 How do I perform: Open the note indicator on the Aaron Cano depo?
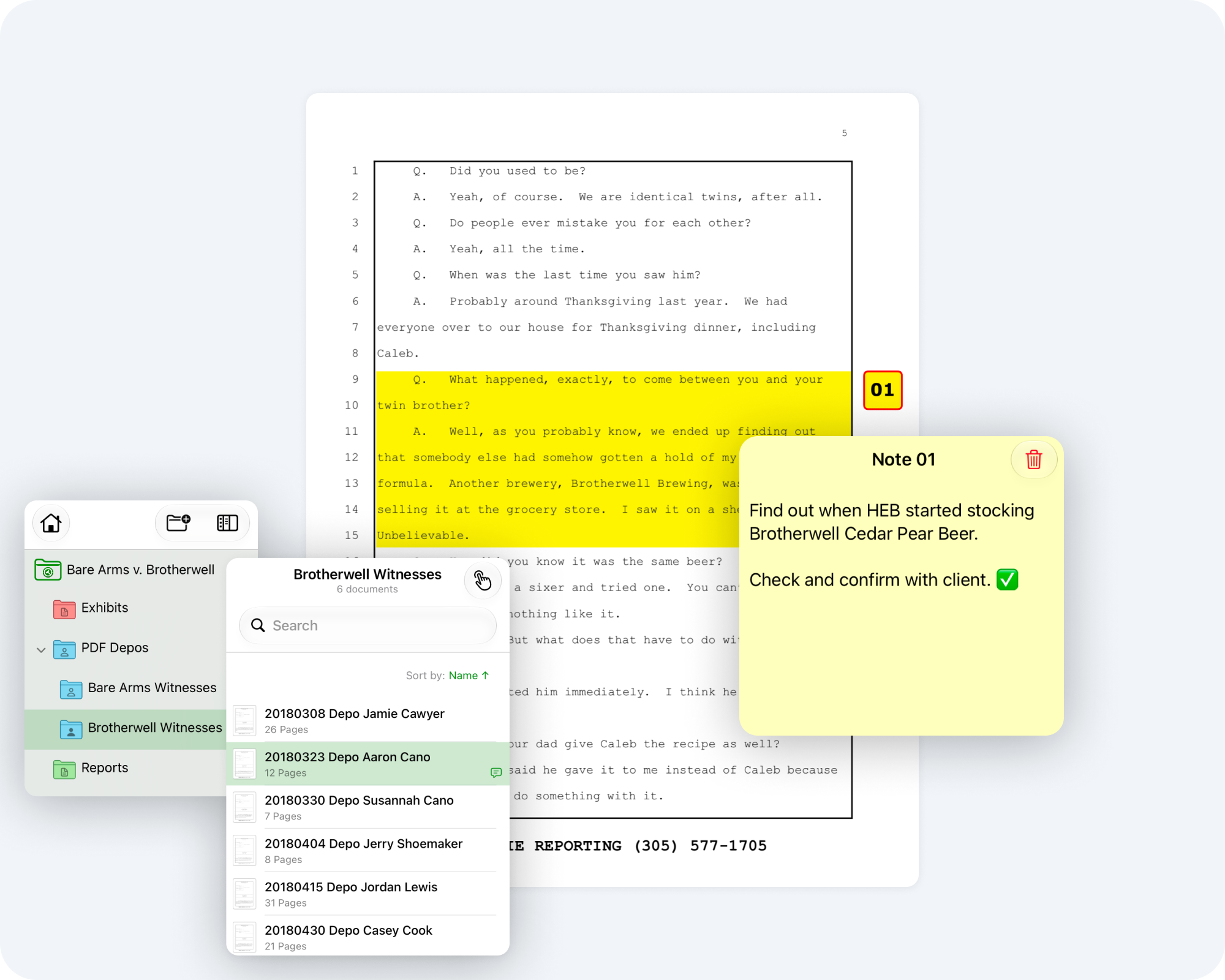point(496,773)
